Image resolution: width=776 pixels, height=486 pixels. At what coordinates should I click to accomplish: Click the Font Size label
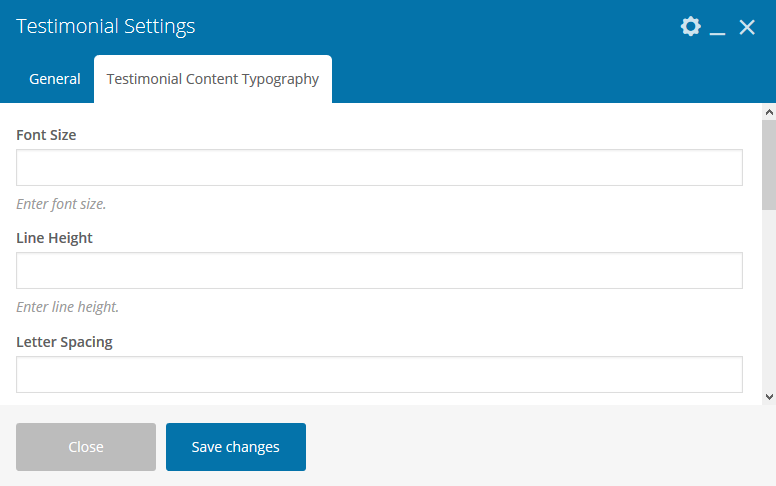point(46,135)
